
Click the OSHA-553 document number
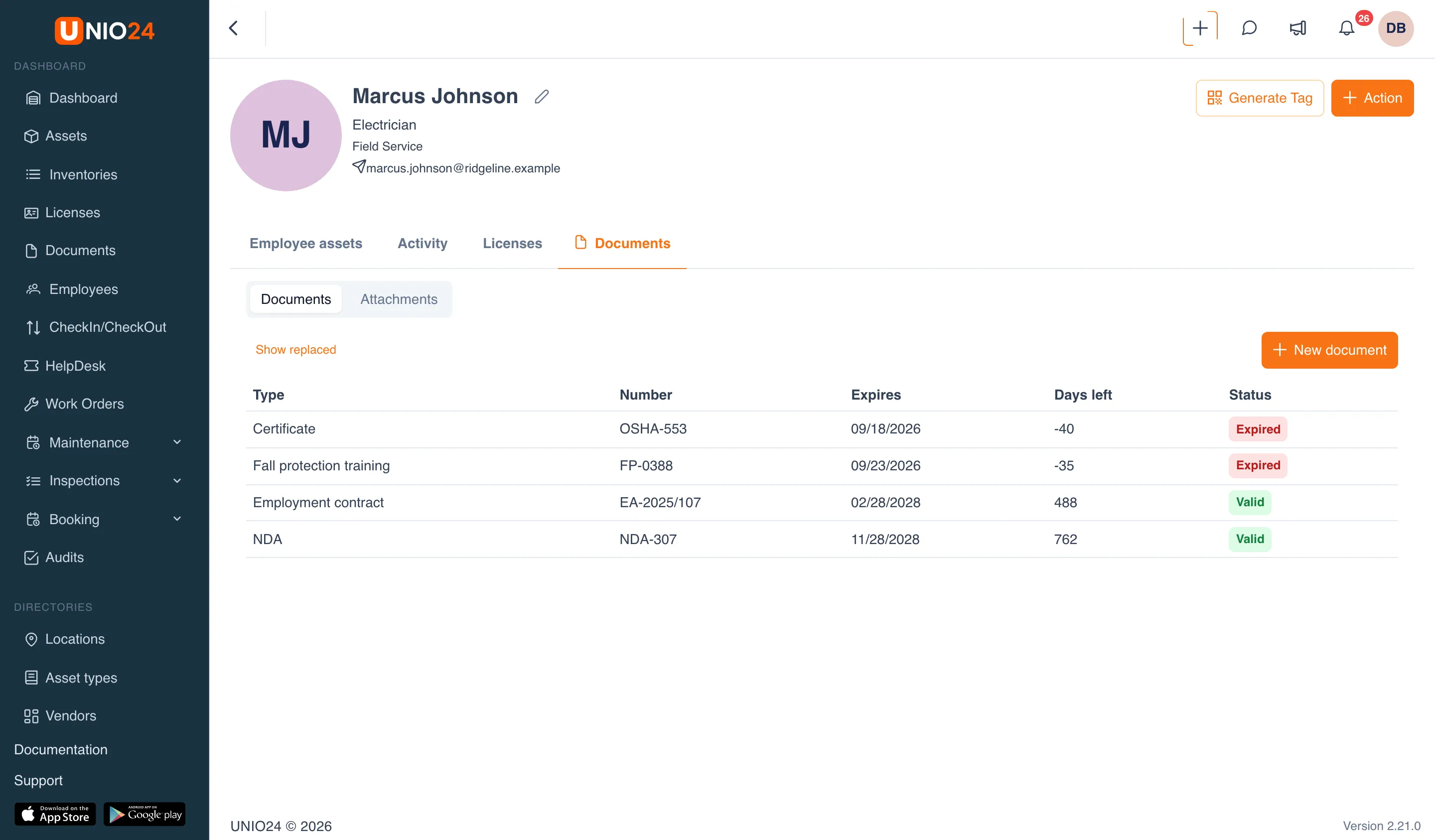click(x=653, y=428)
